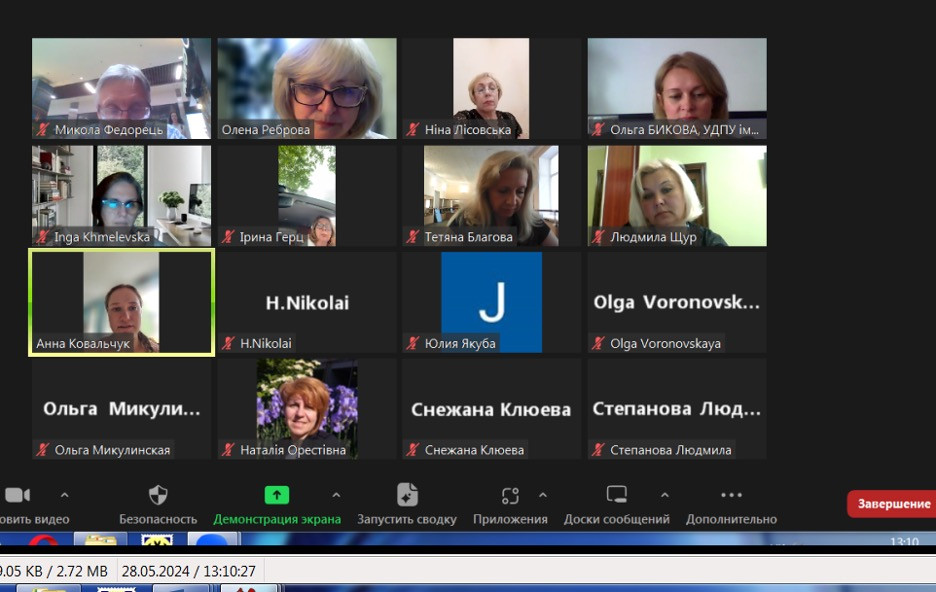Select Снежана Клюева participant tile
This screenshot has width=936, height=592.
(x=492, y=409)
